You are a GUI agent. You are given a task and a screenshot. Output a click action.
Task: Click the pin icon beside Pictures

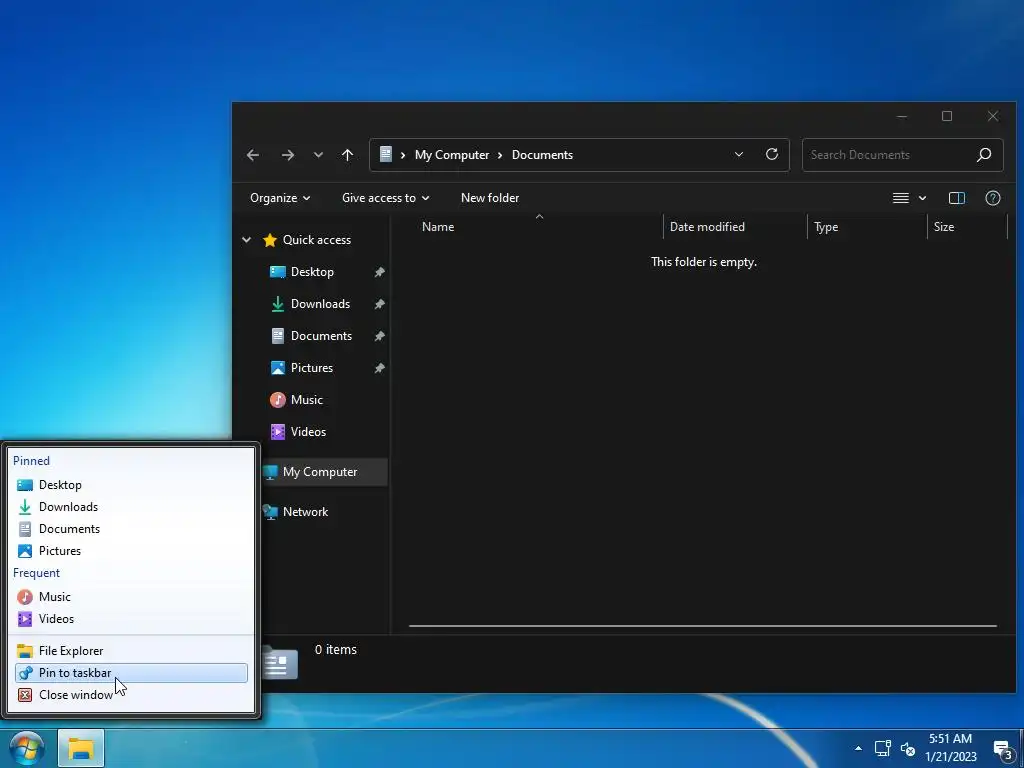point(379,368)
